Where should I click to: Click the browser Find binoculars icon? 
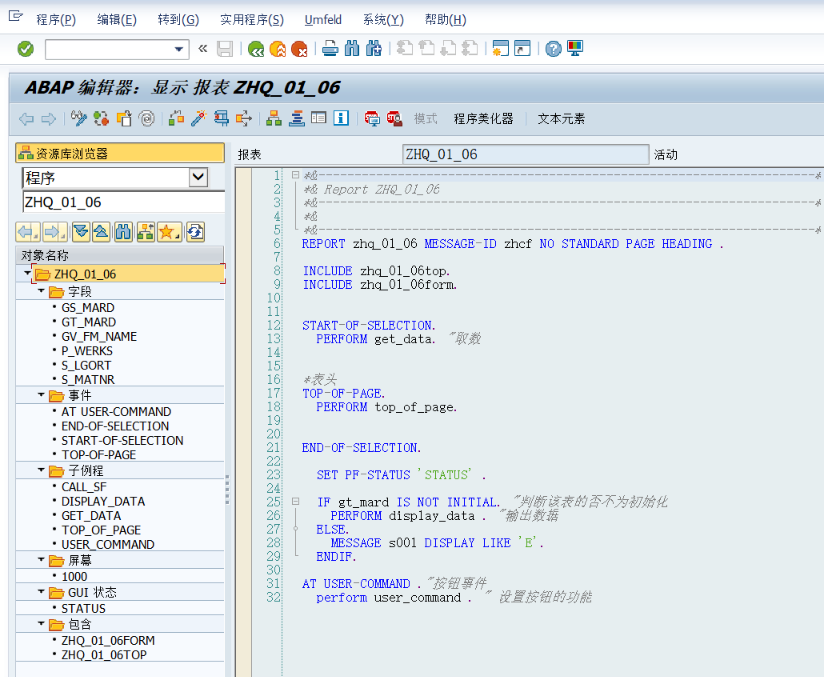[x=123, y=232]
